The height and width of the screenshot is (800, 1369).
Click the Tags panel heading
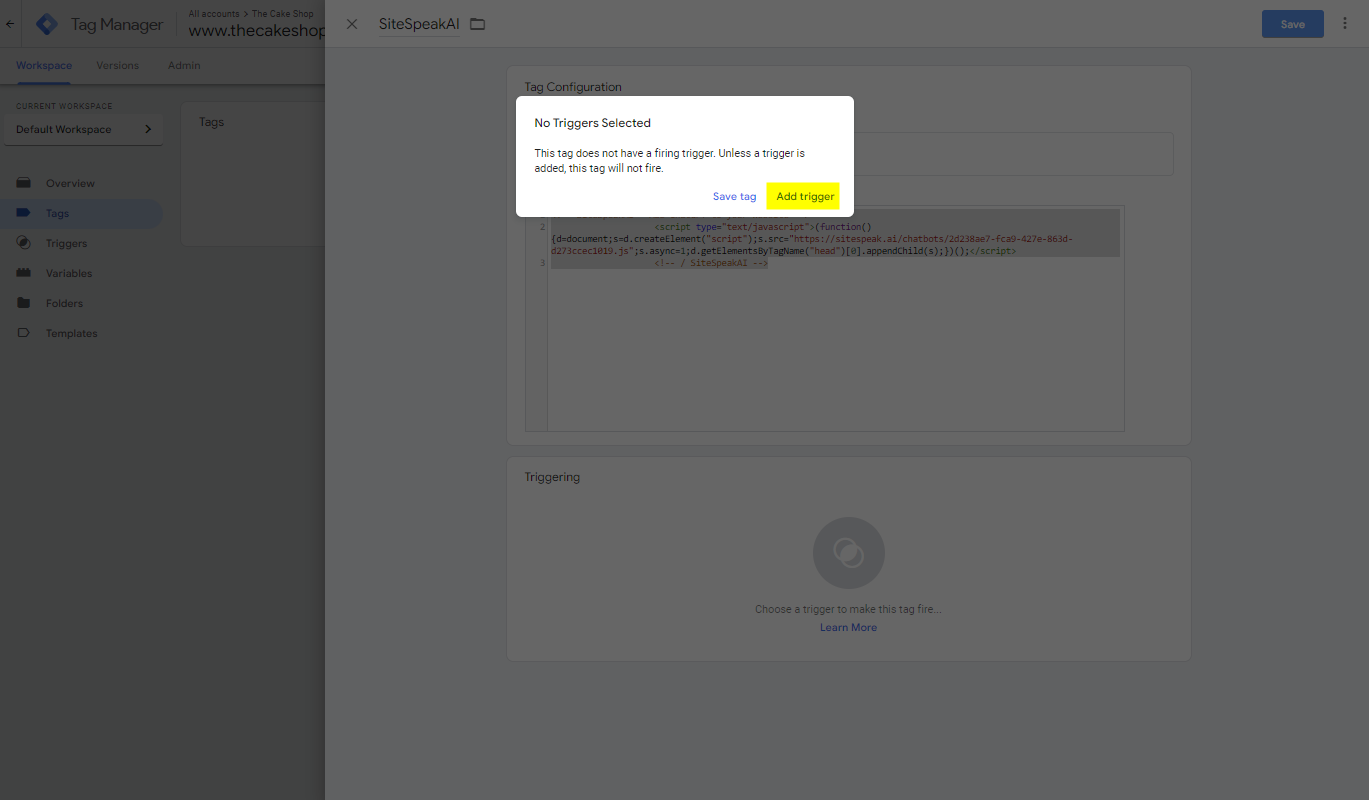tap(211, 122)
